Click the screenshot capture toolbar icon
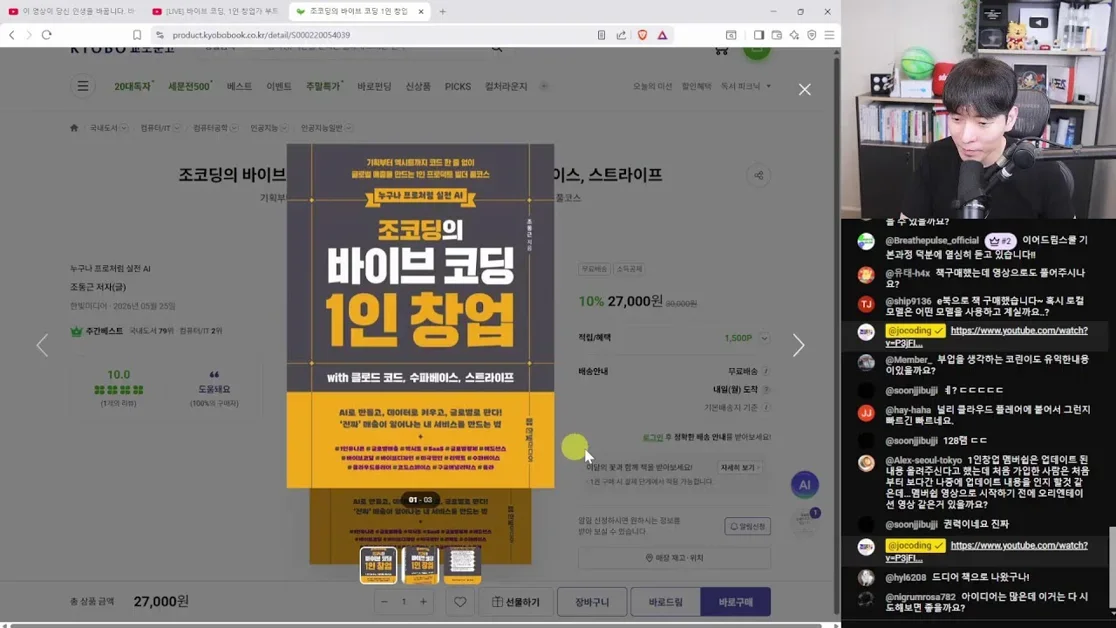Screen dimensions: 1116x628 (x=731, y=35)
